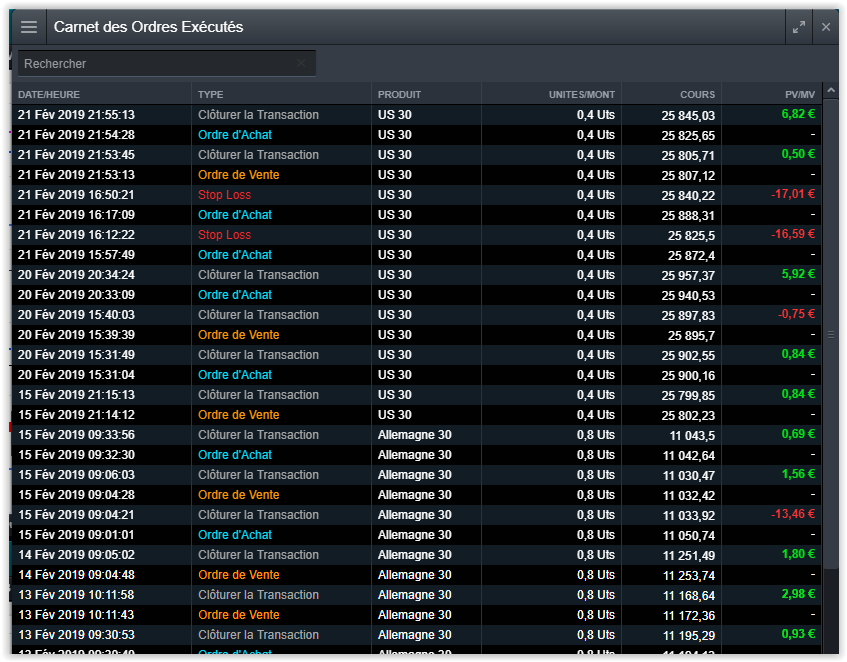847x662 pixels.
Task: Close the Carnet des Ordres Exécutés panel
Action: click(826, 27)
